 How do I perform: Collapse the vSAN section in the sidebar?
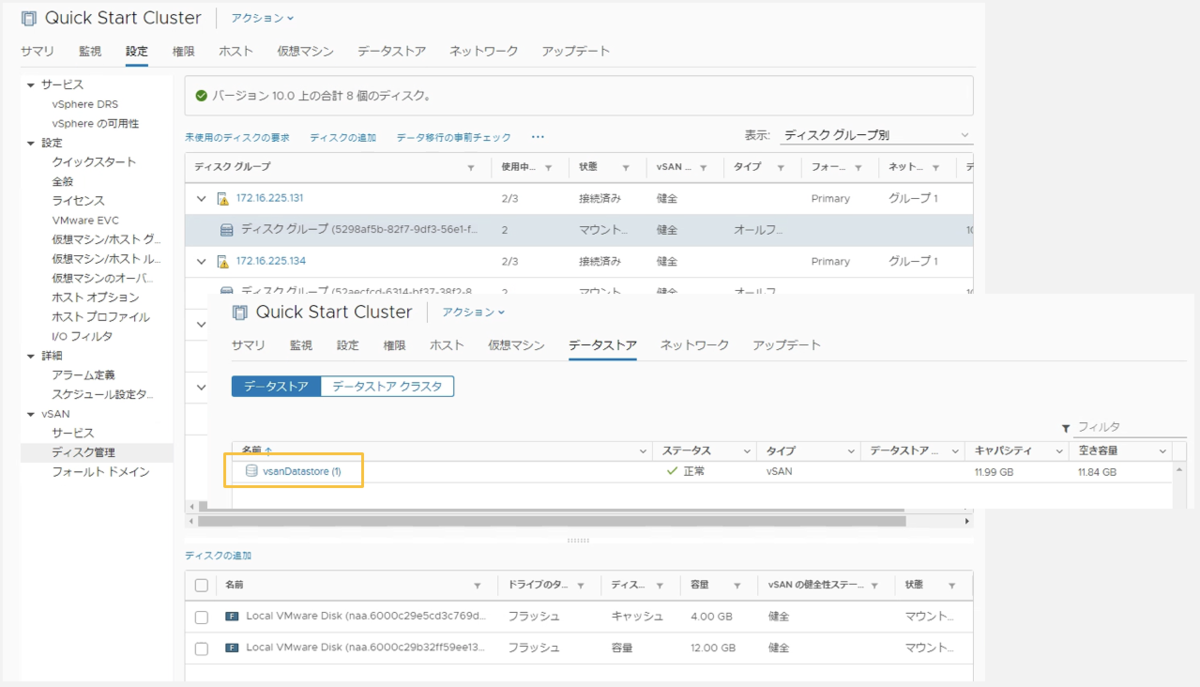pyautogui.click(x=31, y=414)
